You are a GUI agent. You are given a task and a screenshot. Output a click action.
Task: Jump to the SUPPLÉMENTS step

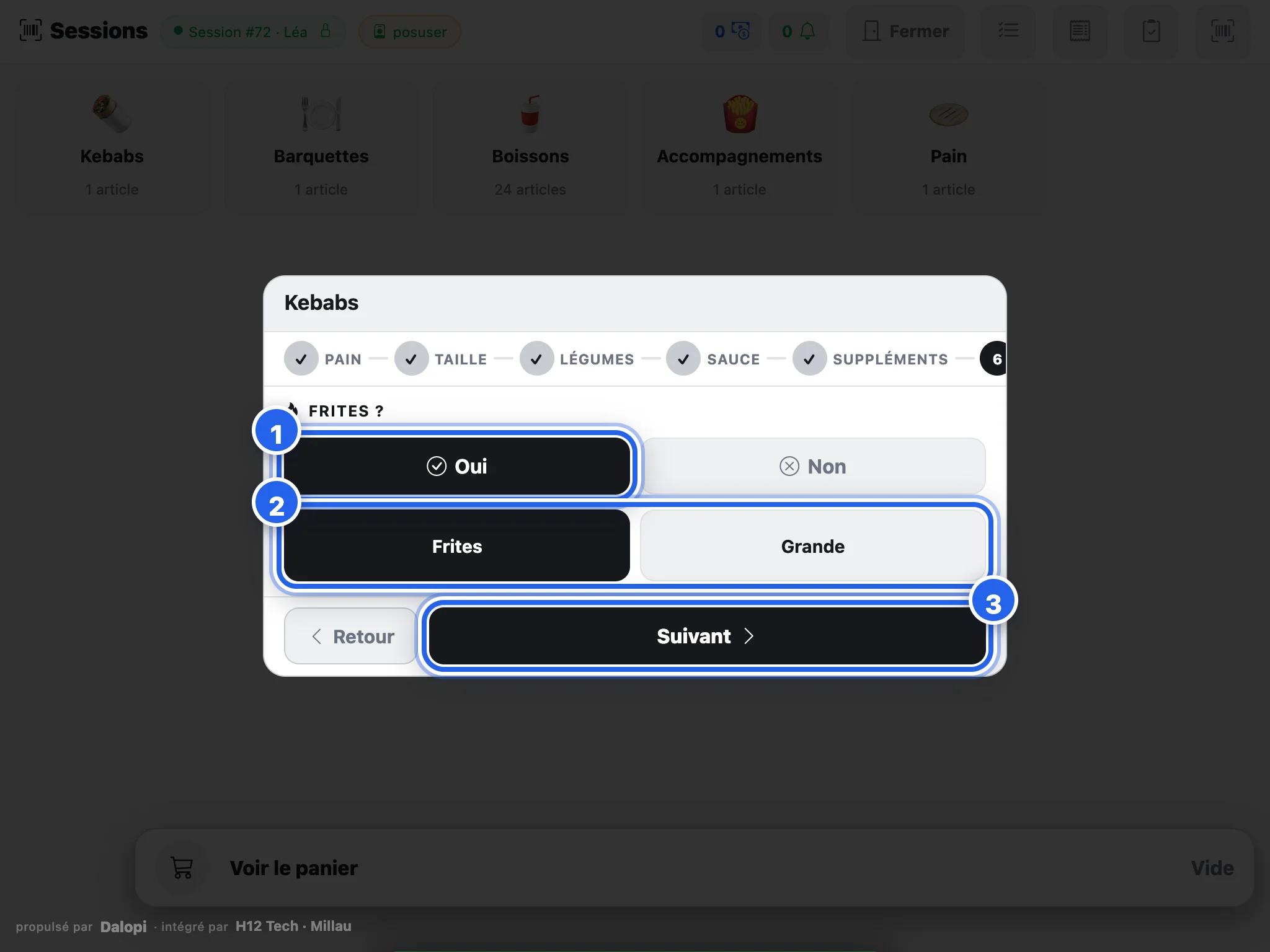point(871,359)
